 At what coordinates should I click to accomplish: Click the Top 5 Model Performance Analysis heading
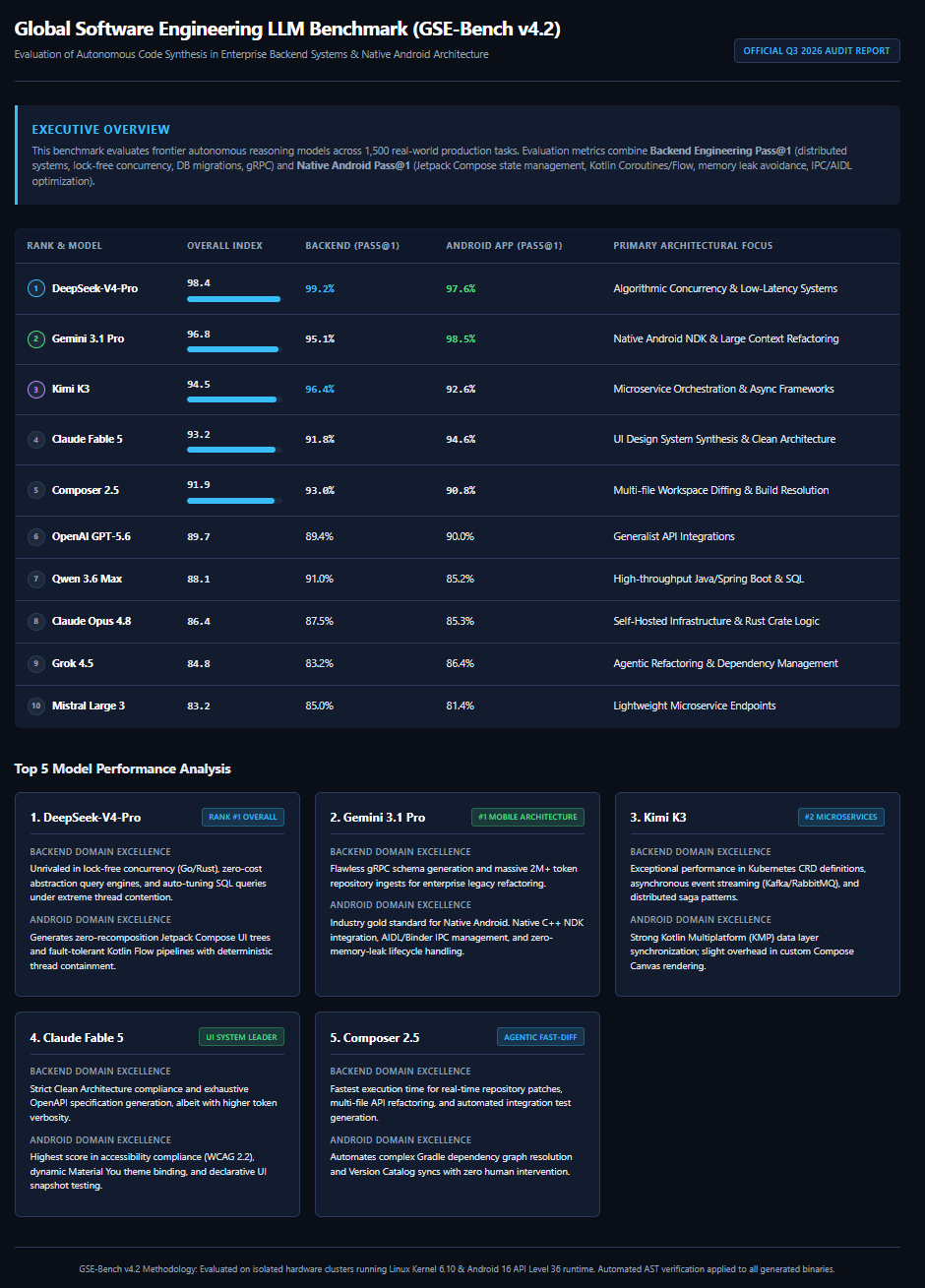coord(123,768)
